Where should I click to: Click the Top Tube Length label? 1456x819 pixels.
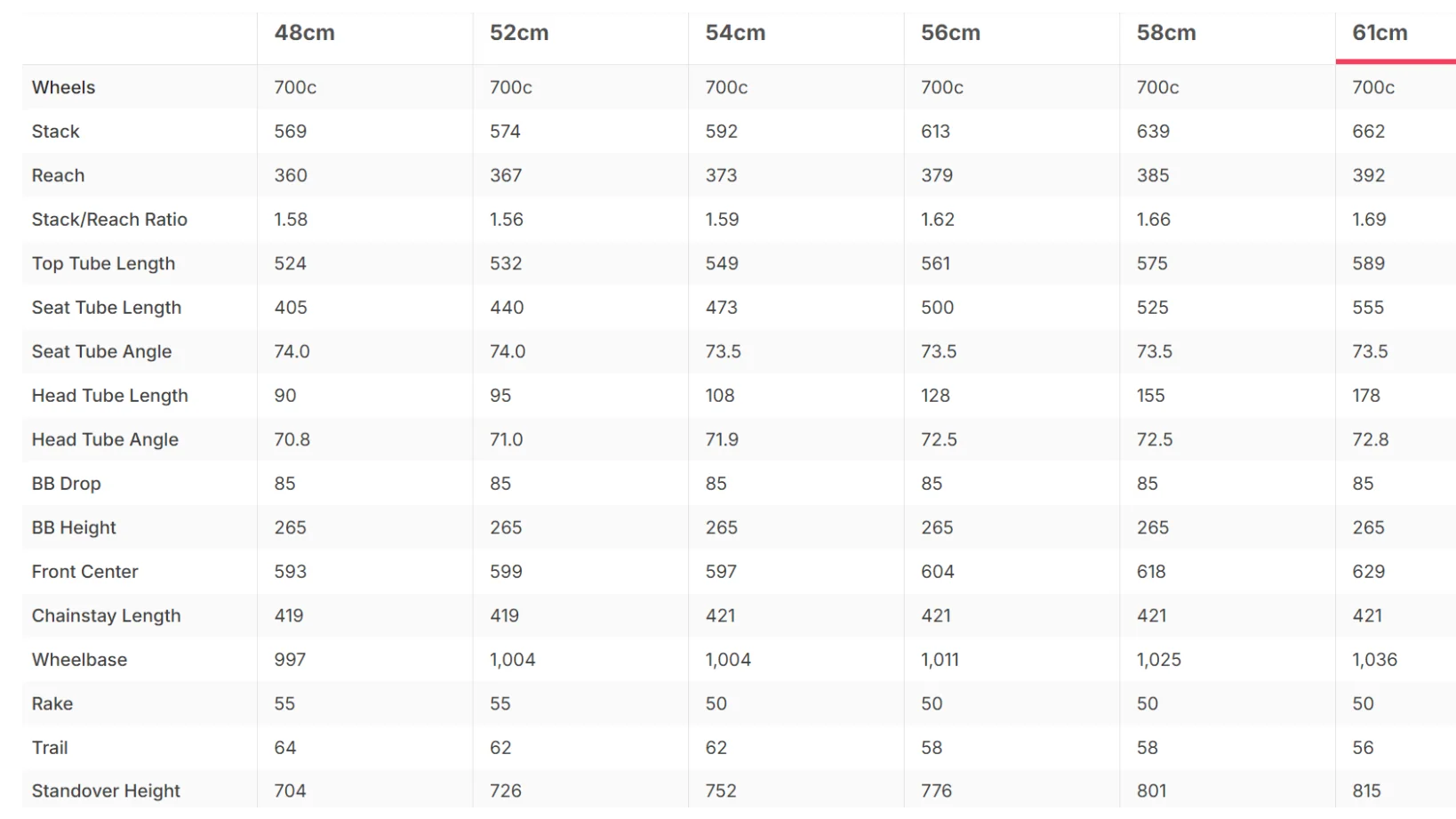(103, 264)
